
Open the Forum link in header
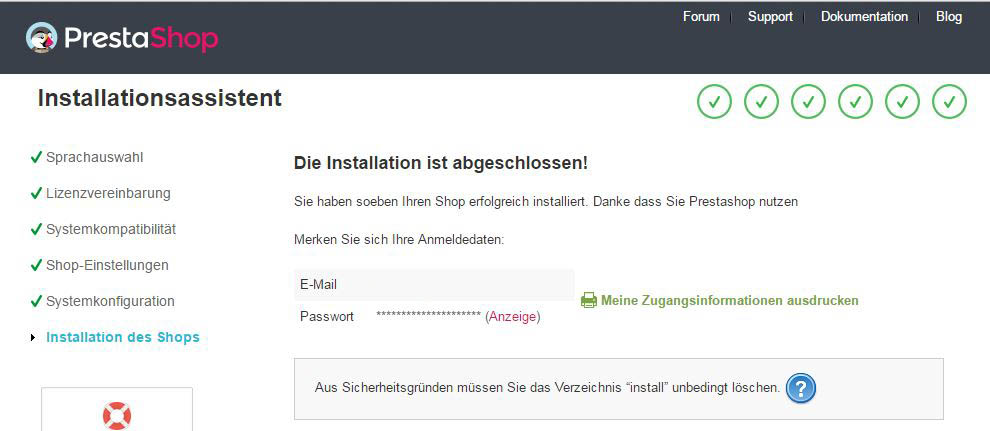[x=701, y=16]
